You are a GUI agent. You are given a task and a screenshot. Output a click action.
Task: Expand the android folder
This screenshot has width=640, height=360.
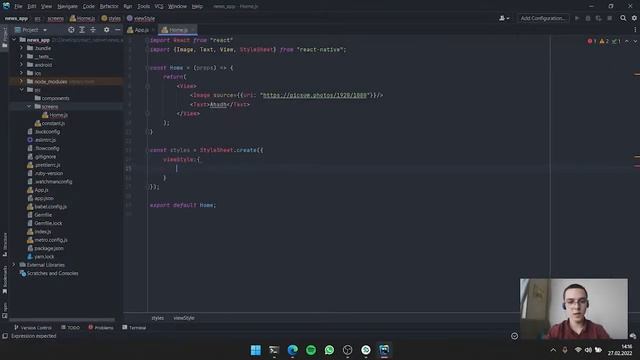22,64
